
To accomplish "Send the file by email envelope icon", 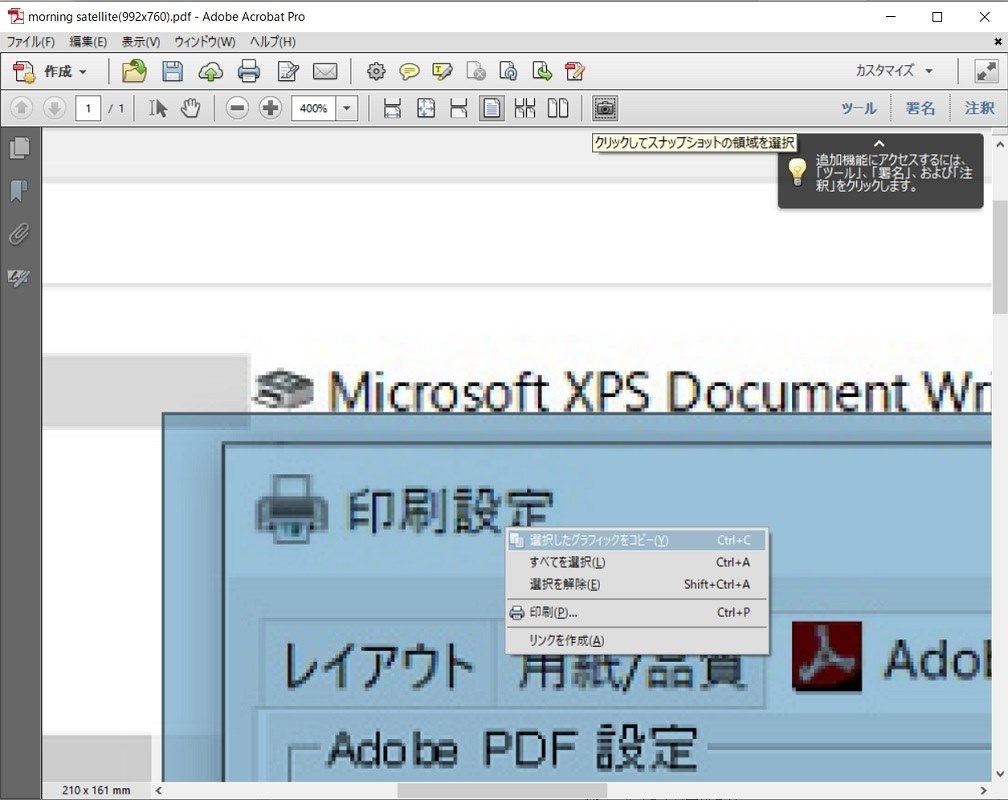I will tap(325, 71).
